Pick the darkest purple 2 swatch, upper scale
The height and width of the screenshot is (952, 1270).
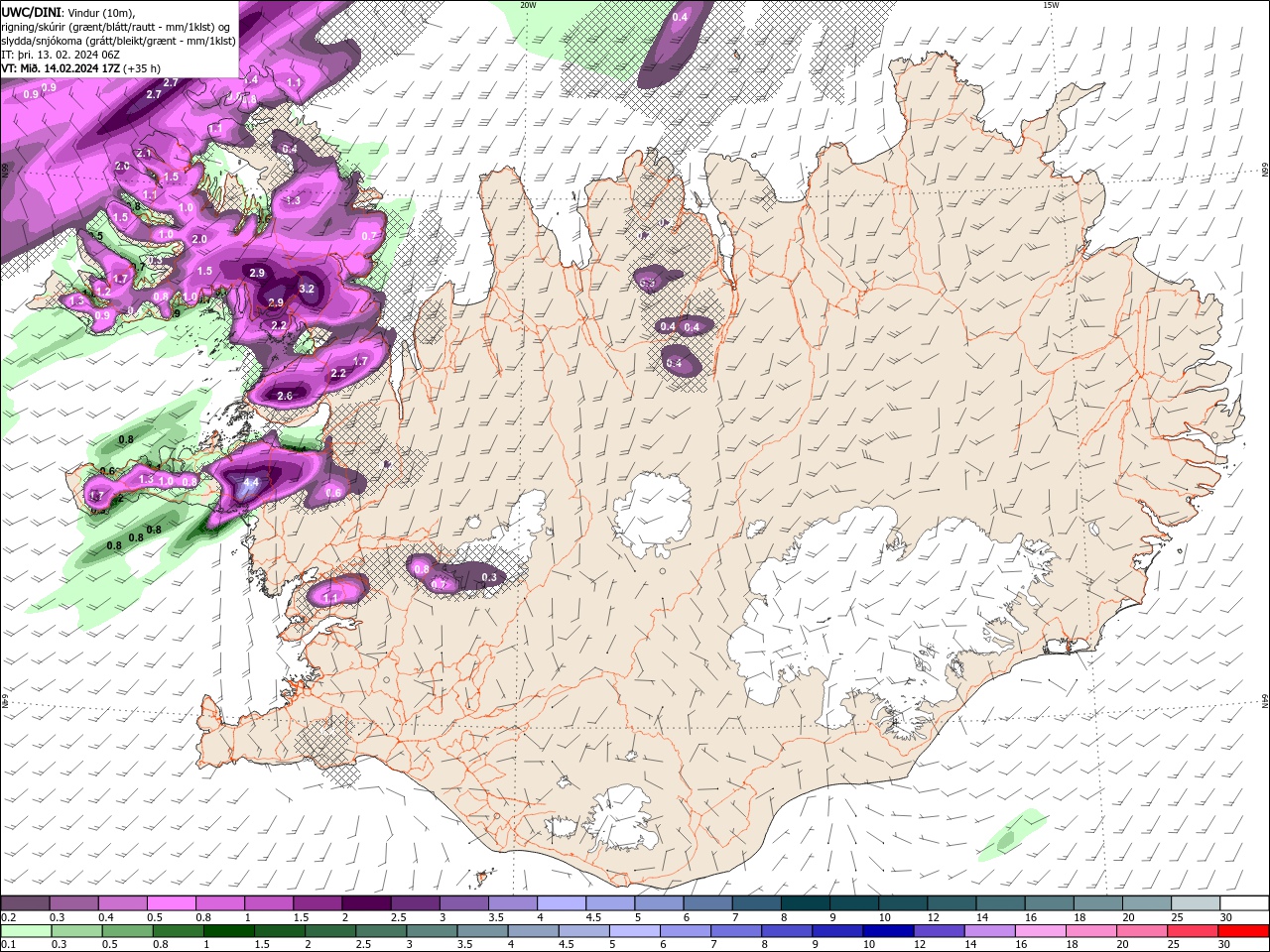(366, 903)
